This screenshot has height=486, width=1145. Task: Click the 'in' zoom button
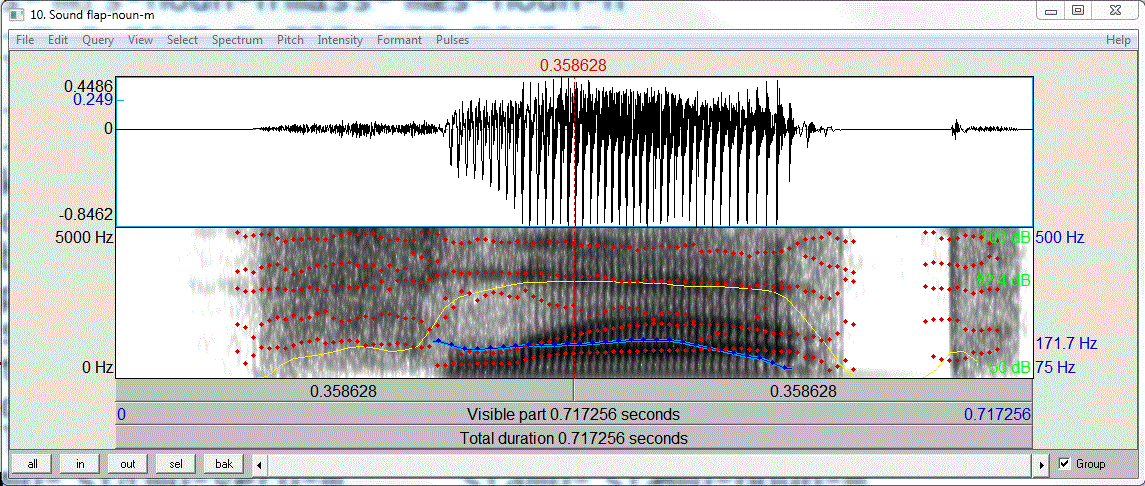[x=80, y=463]
